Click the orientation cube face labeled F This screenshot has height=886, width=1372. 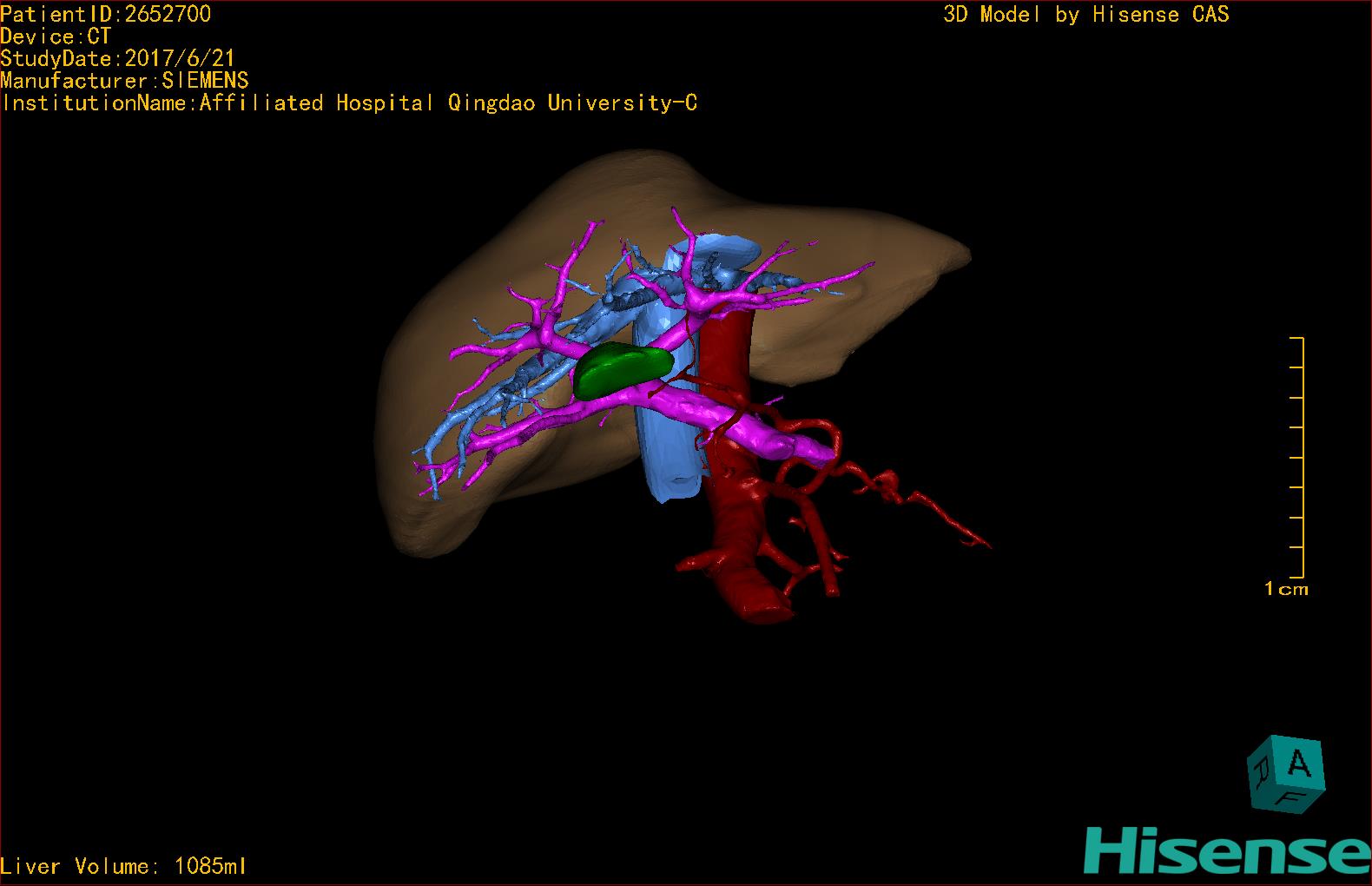tap(1291, 798)
